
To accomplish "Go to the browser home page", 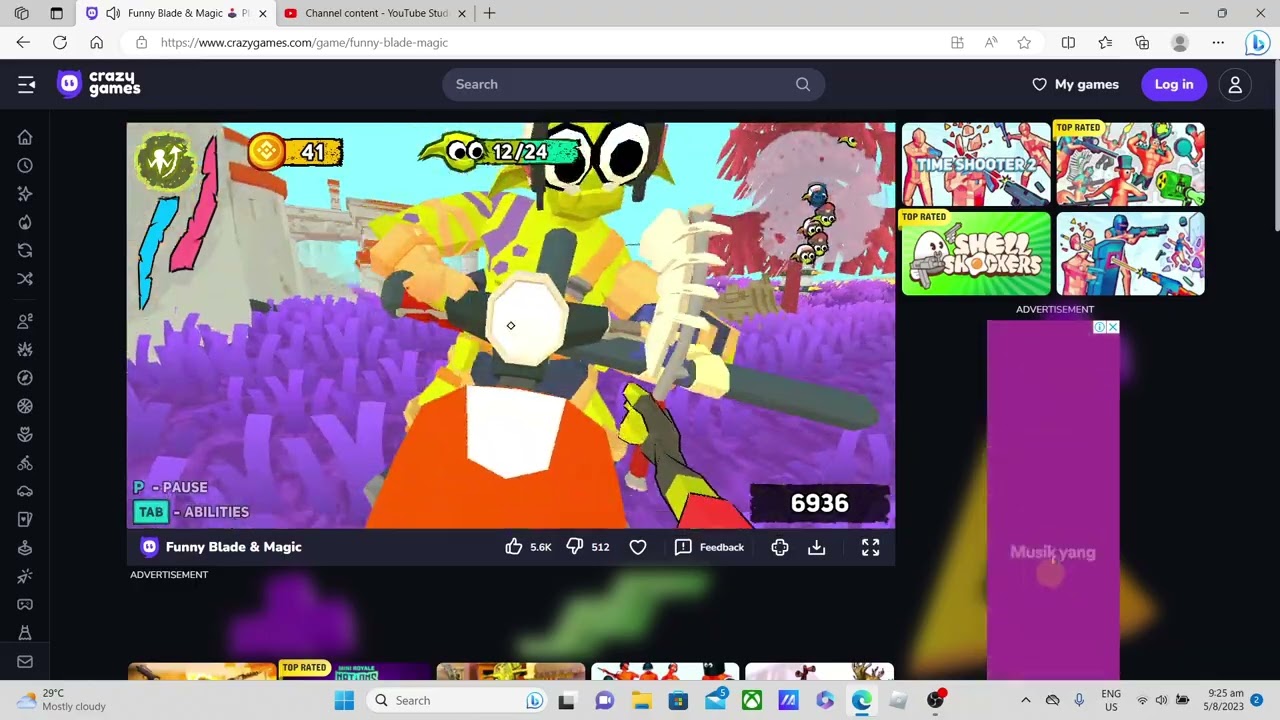I will point(96,43).
